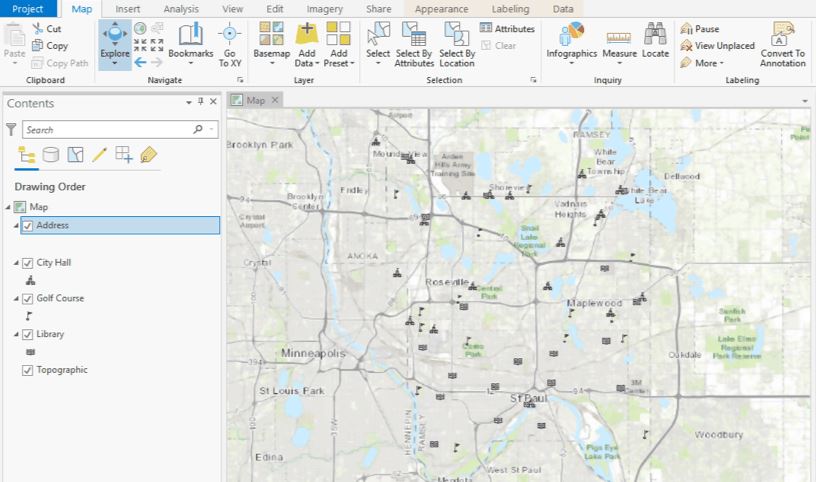The width and height of the screenshot is (816, 482).
Task: Open the Imagery ribbon tab
Action: (325, 9)
